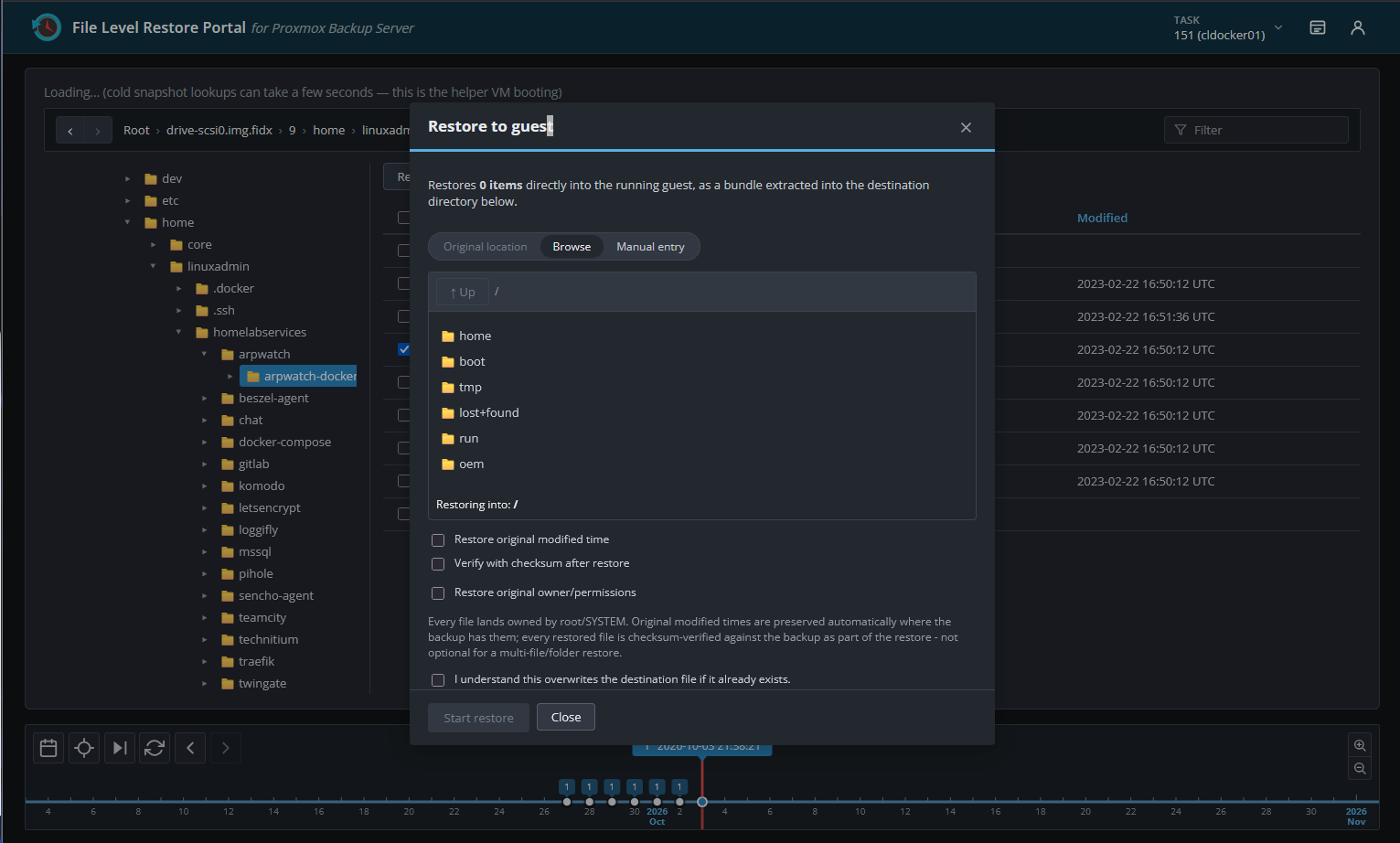
Task: Enable Verify with checksum after restore
Action: (x=438, y=564)
